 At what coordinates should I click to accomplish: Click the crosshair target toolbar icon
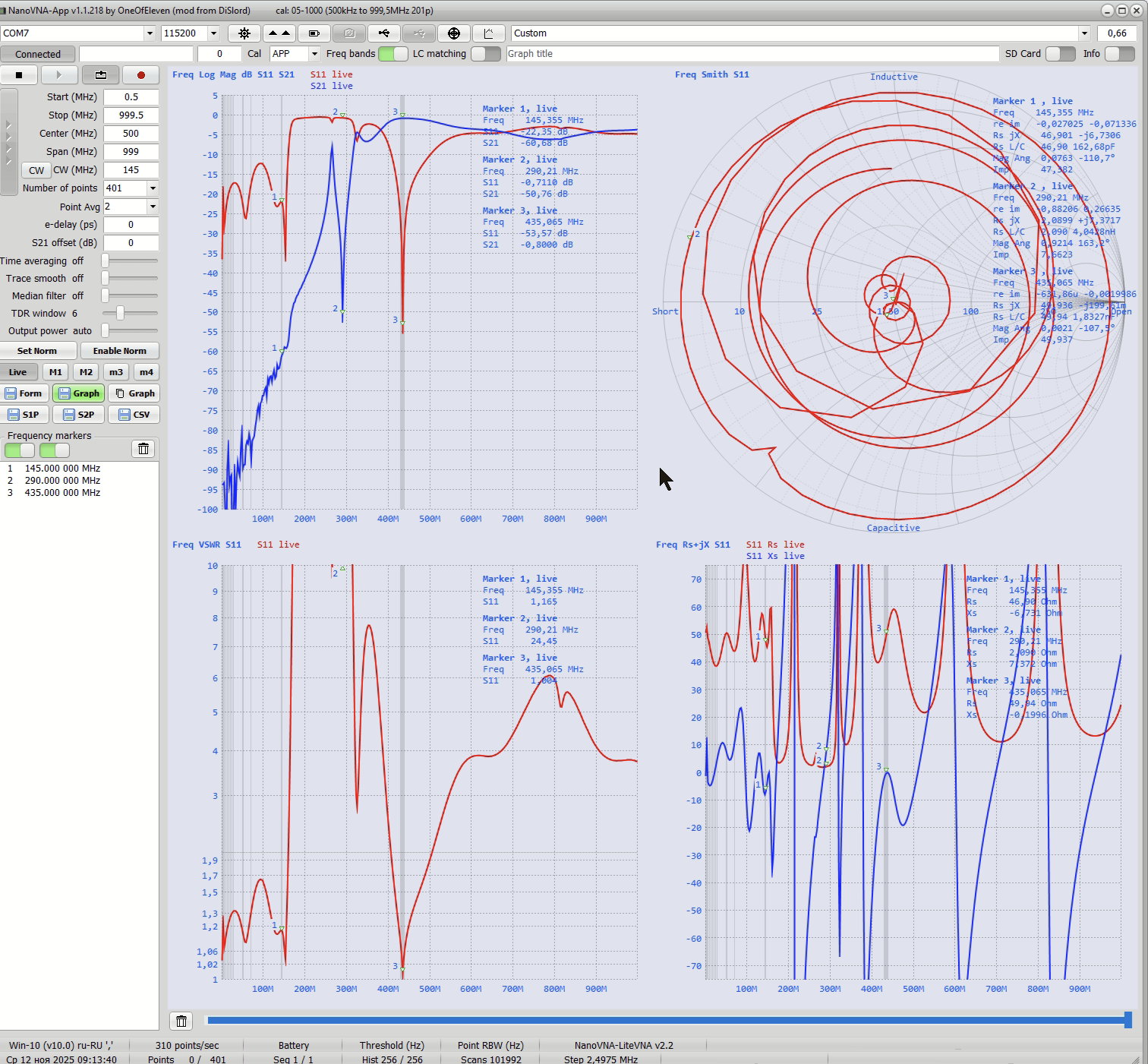454,33
